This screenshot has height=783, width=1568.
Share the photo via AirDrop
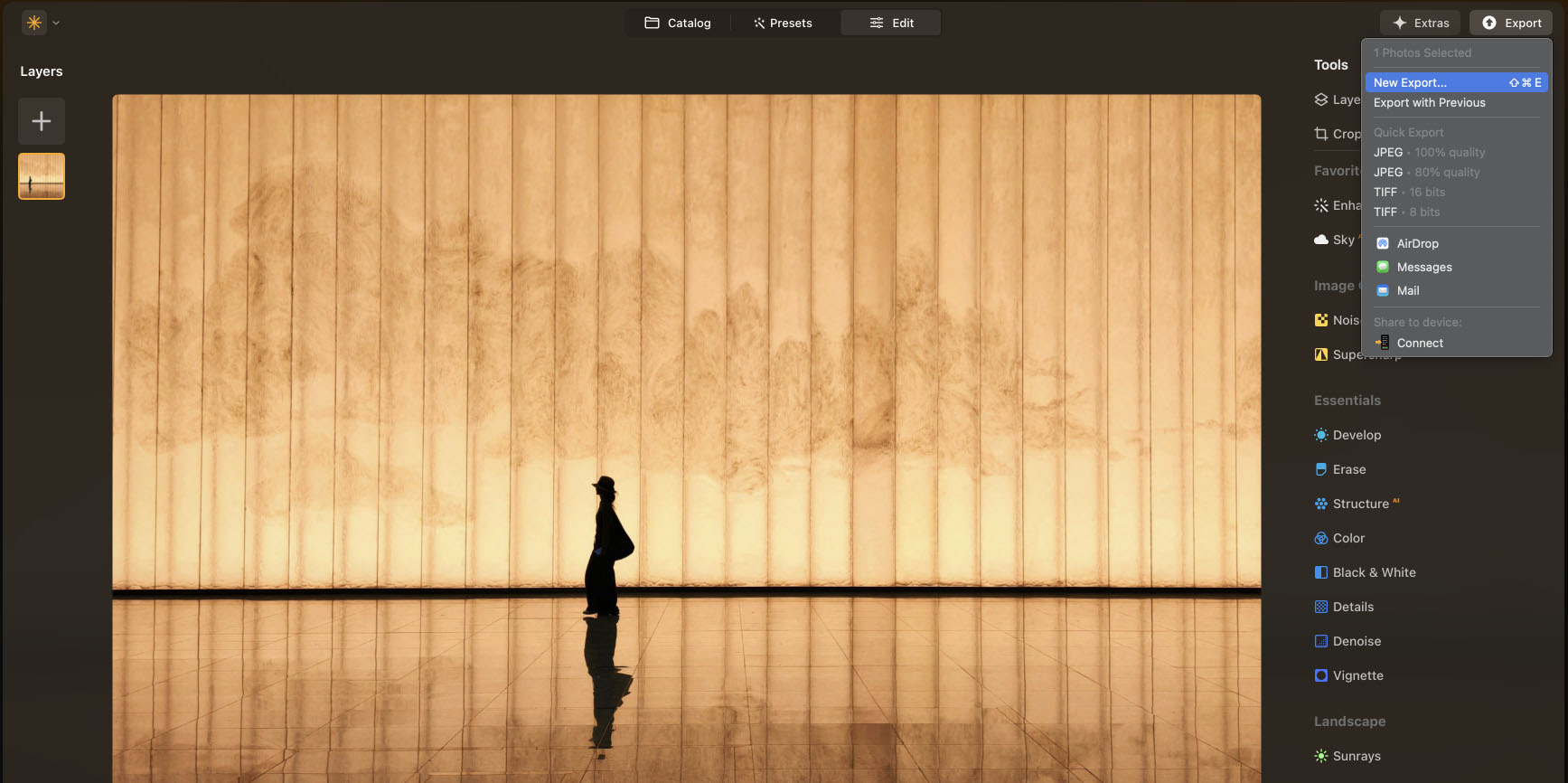pos(1417,243)
